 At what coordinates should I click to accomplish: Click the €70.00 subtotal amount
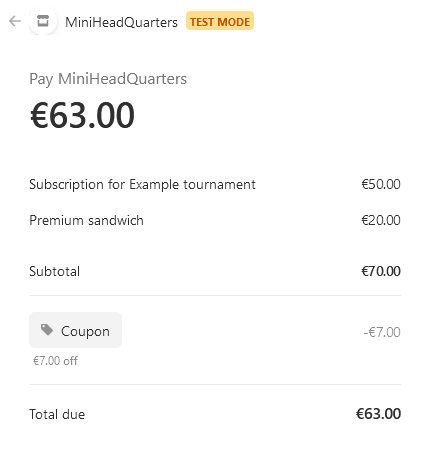[x=381, y=271]
